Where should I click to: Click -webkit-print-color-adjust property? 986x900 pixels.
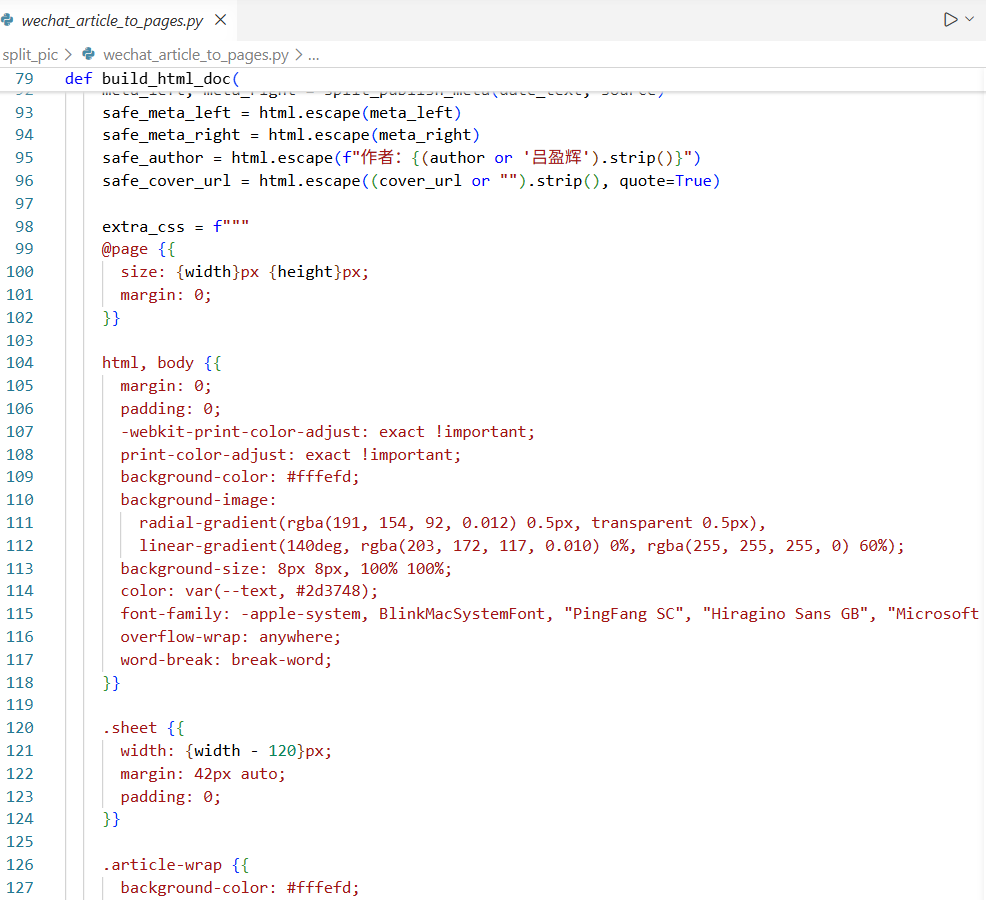tap(240, 432)
